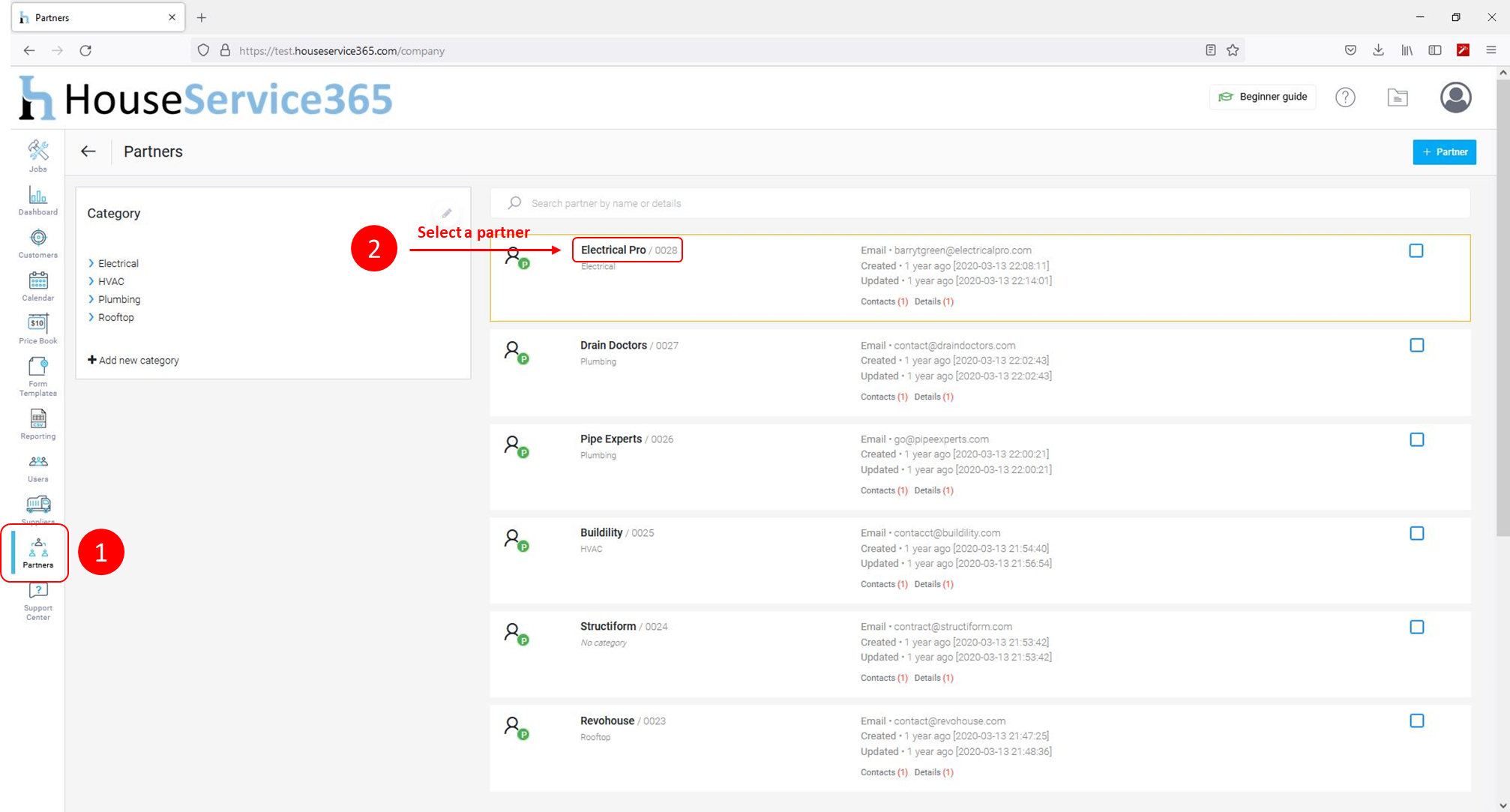Viewport: 1510px width, 812px height.
Task: Reload the page in the browser
Action: coord(85,50)
